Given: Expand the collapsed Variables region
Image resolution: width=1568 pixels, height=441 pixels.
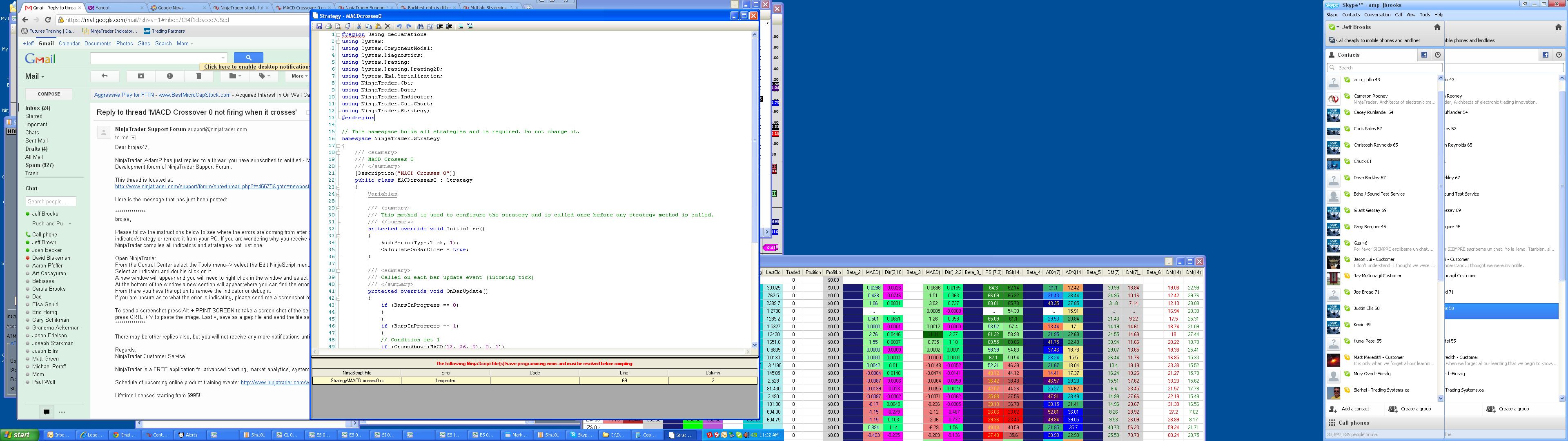Looking at the screenshot, I should point(338,194).
